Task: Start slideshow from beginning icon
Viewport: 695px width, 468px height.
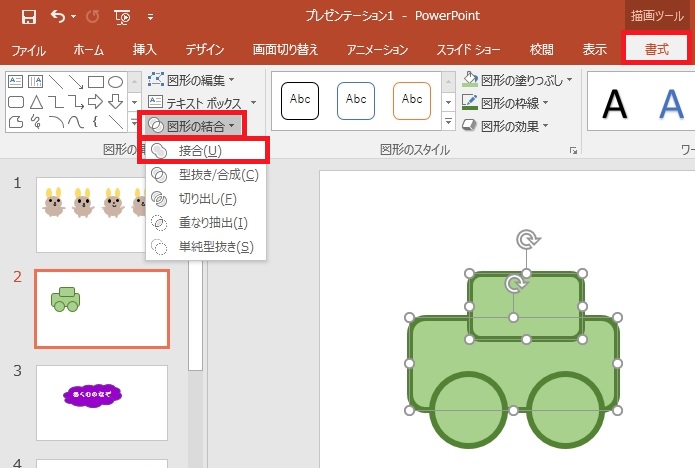Action: pos(122,17)
